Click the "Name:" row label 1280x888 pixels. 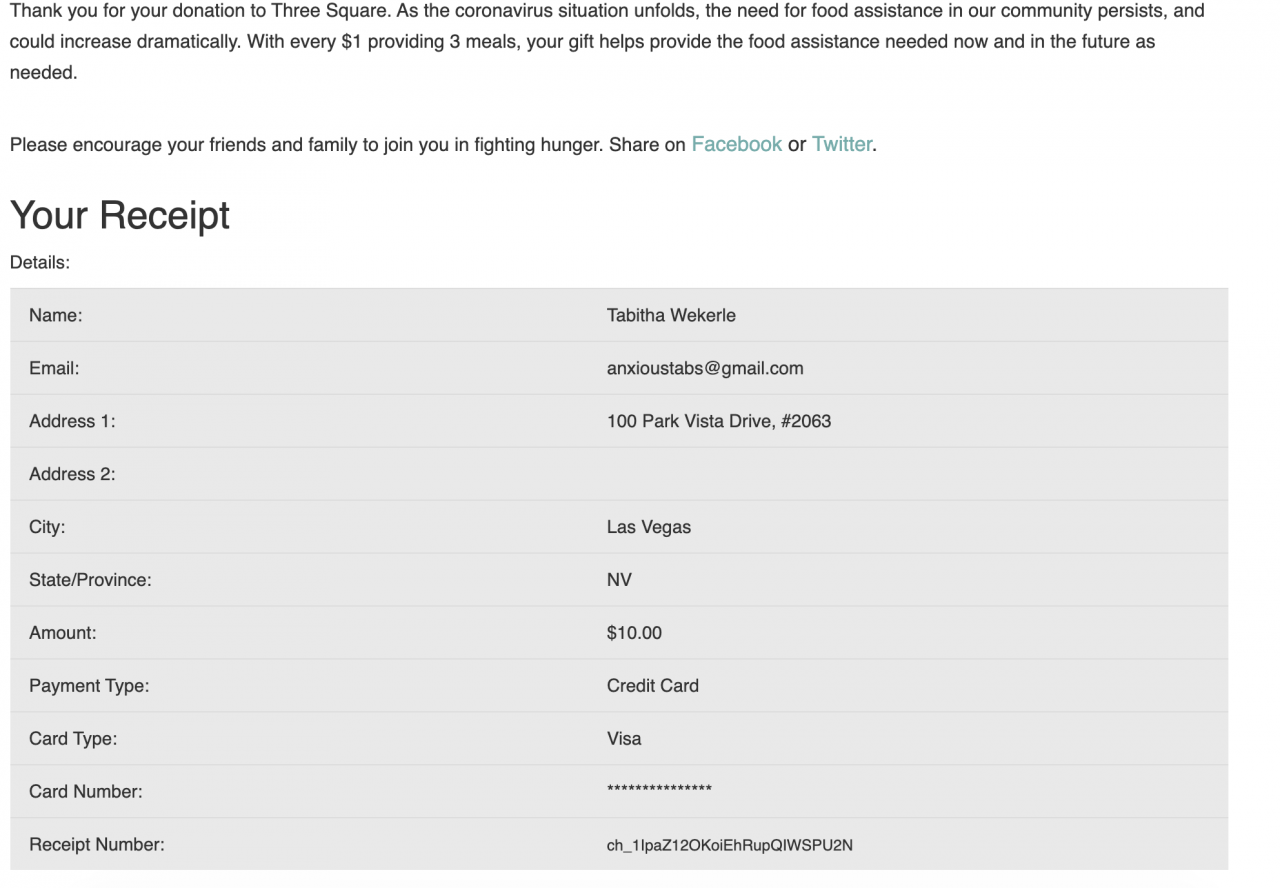[56, 315]
